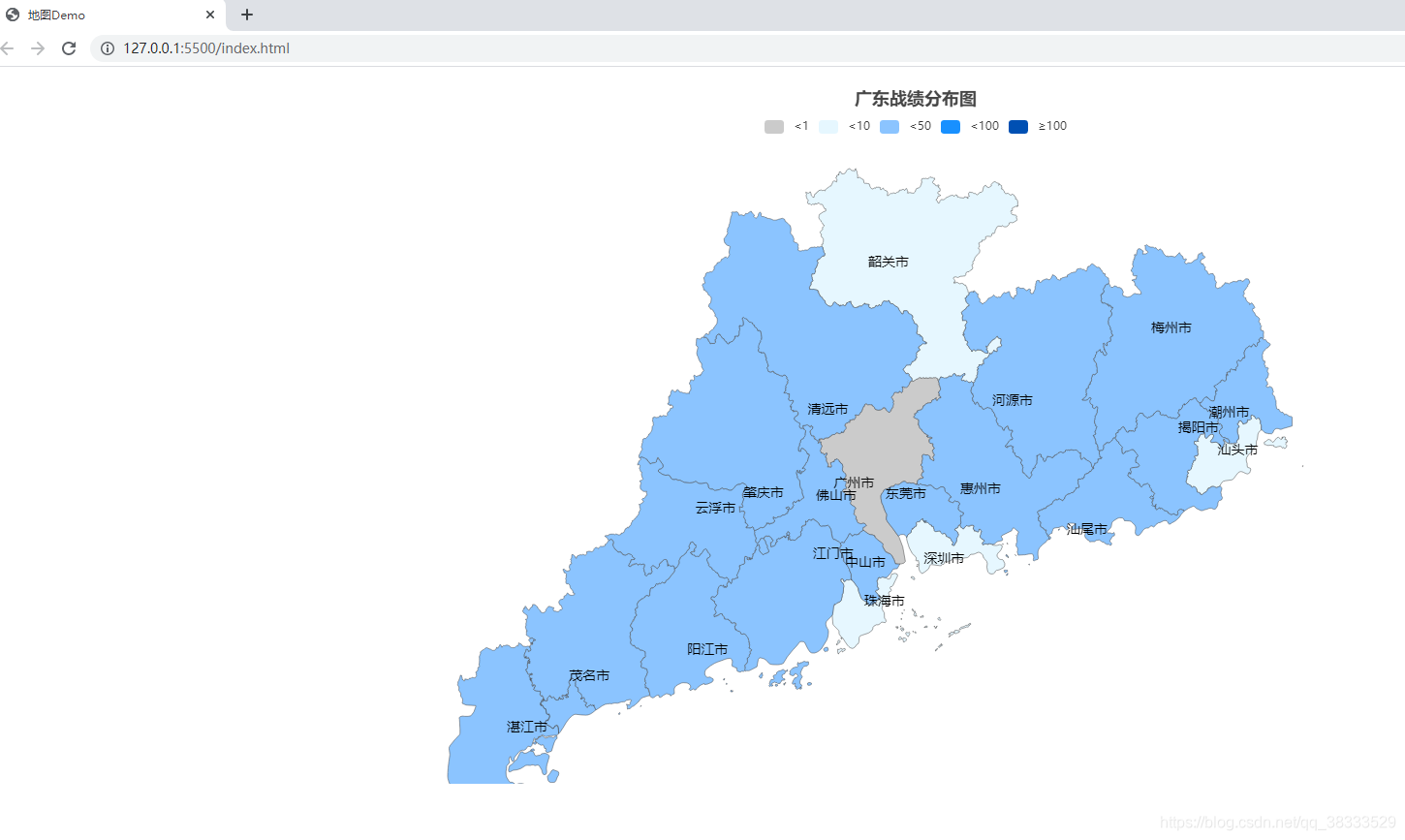Select 湛江市 on the map
The height and width of the screenshot is (840, 1405).
(525, 726)
